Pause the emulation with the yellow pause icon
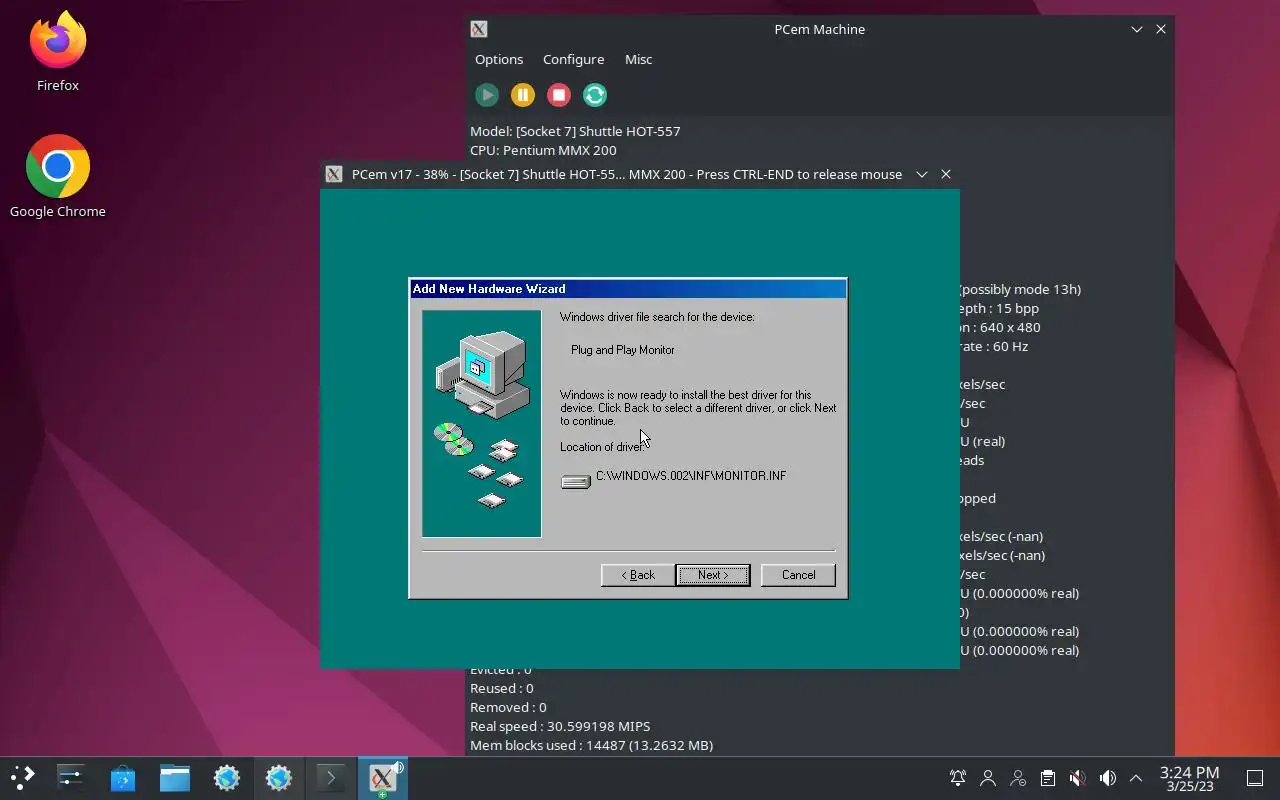The image size is (1280, 800). (523, 95)
